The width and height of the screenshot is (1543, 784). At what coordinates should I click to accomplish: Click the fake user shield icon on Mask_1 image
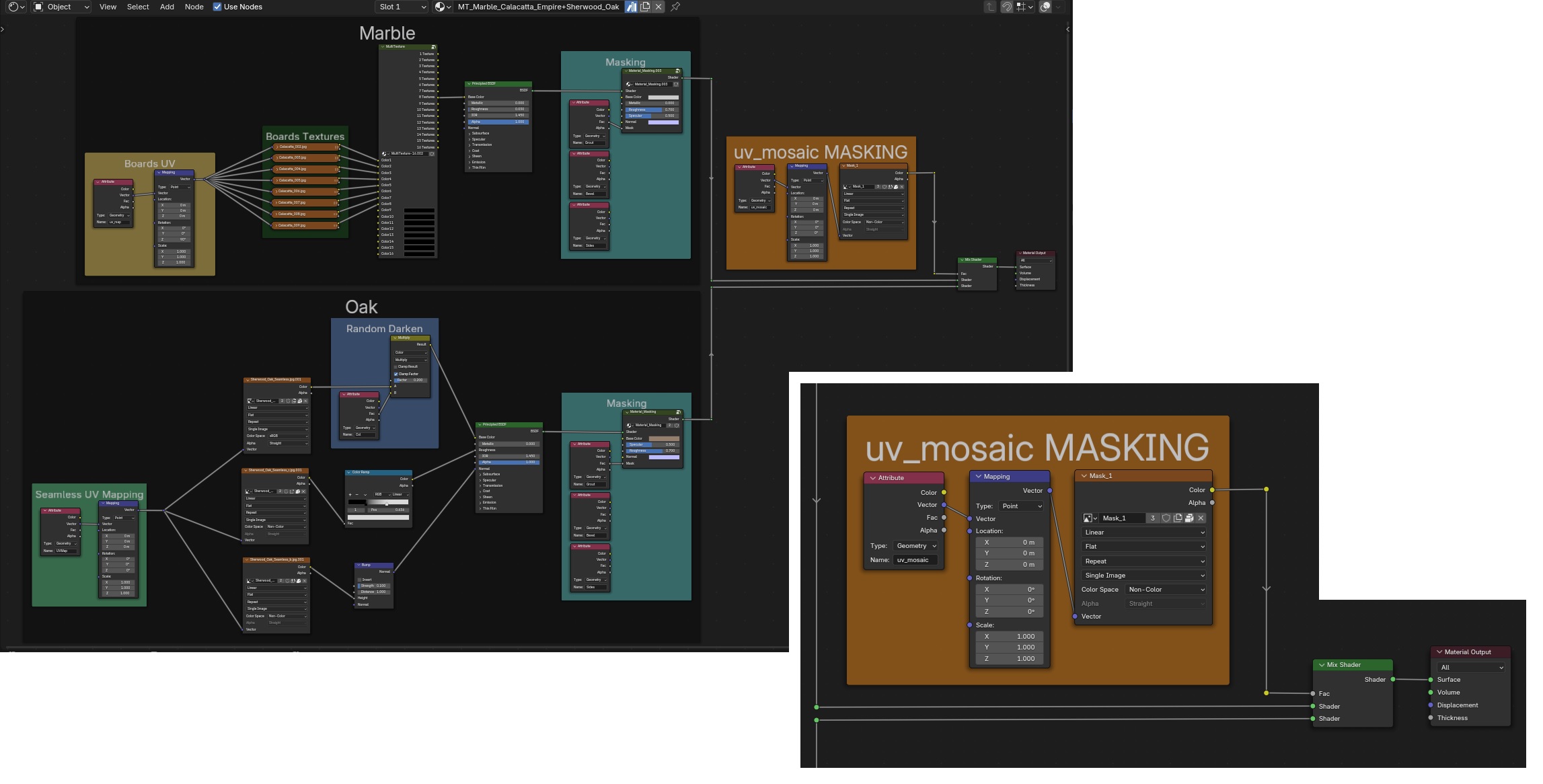coord(1166,518)
